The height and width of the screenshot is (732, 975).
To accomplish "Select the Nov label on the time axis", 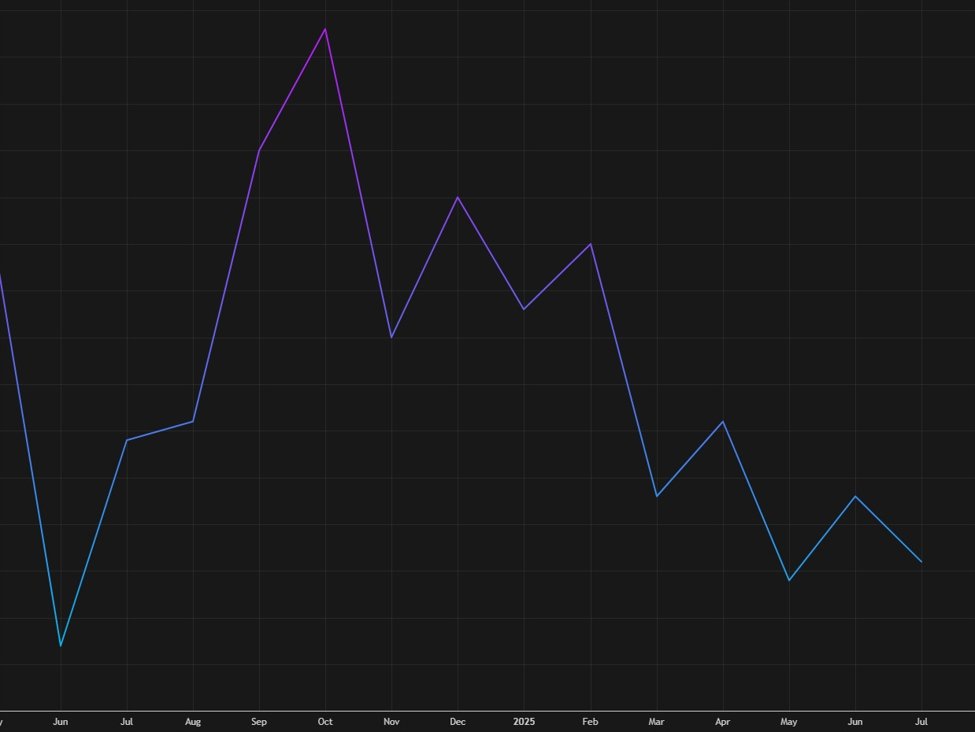I will point(391,722).
